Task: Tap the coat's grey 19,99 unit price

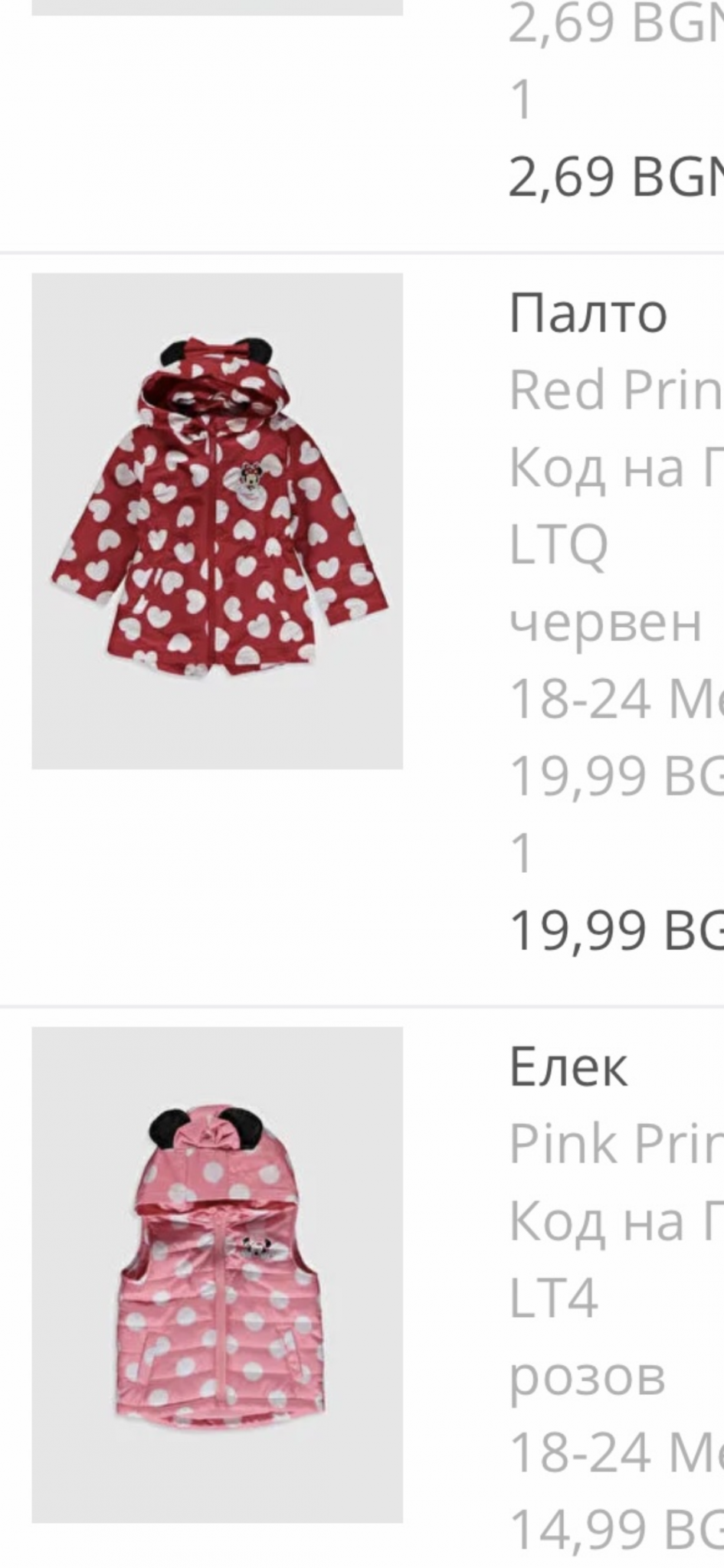Action: [x=617, y=776]
